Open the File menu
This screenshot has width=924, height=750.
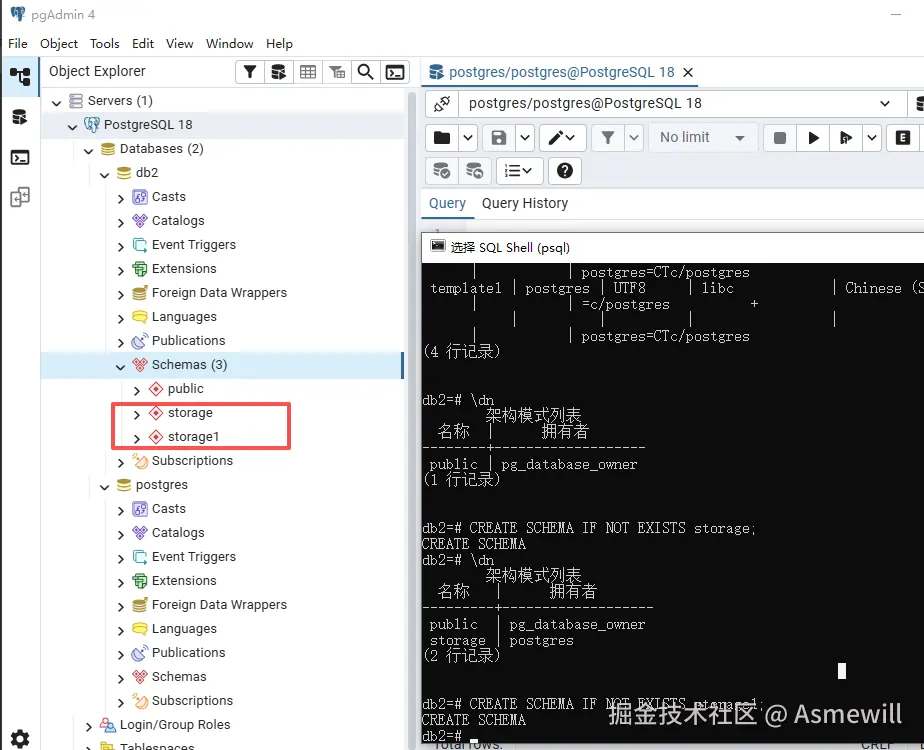pos(18,44)
